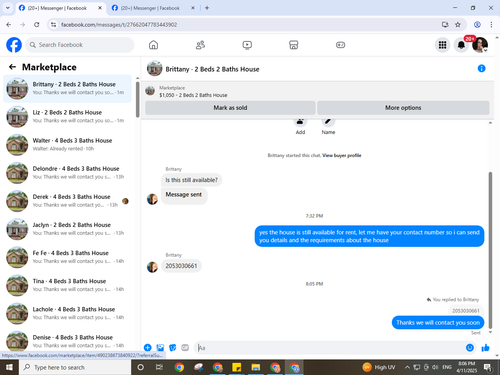Open Derek - 4 Beds 3 Baths conversation

point(67,201)
